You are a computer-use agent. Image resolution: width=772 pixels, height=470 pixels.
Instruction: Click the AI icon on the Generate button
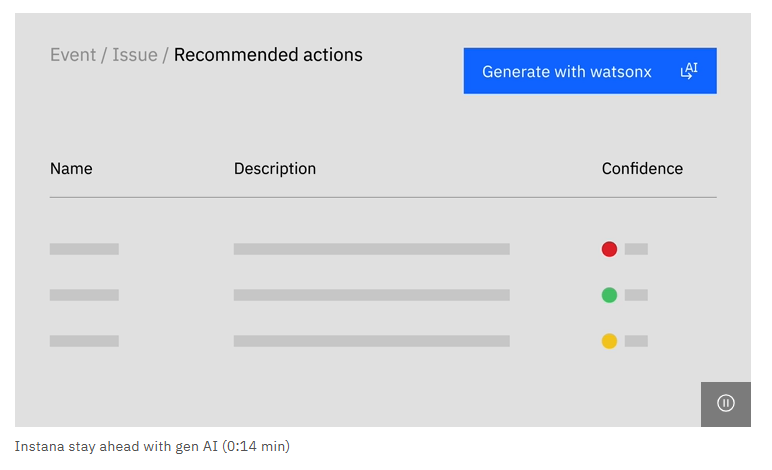[x=689, y=71]
